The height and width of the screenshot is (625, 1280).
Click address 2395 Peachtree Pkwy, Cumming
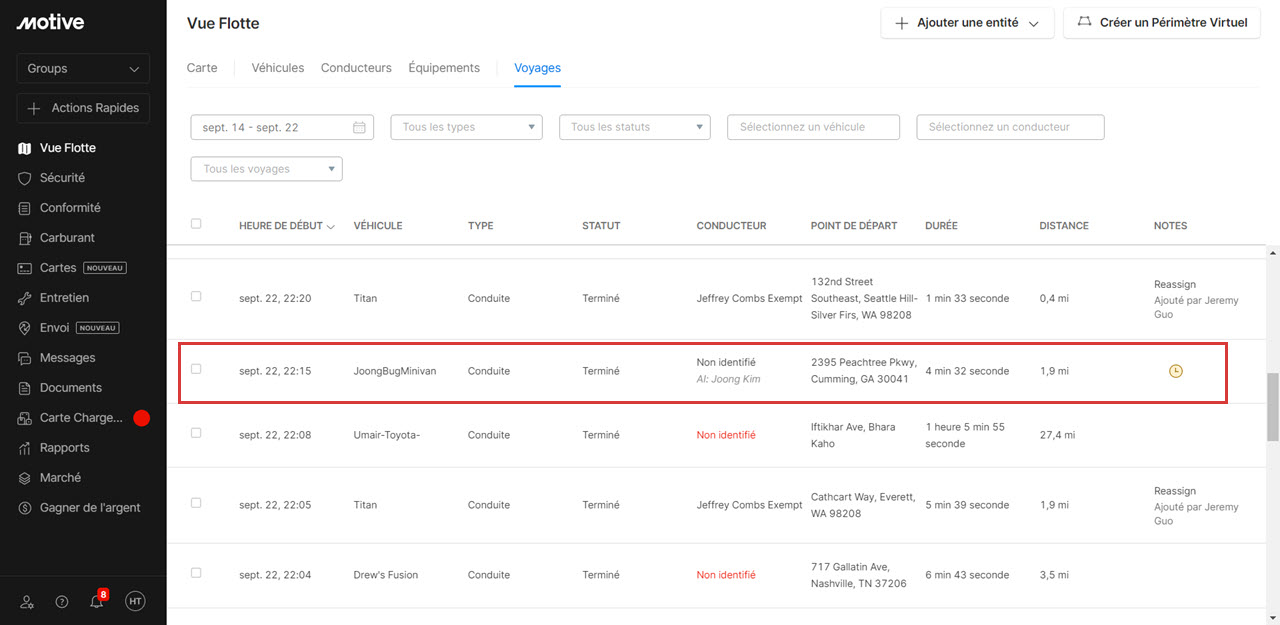coord(864,371)
